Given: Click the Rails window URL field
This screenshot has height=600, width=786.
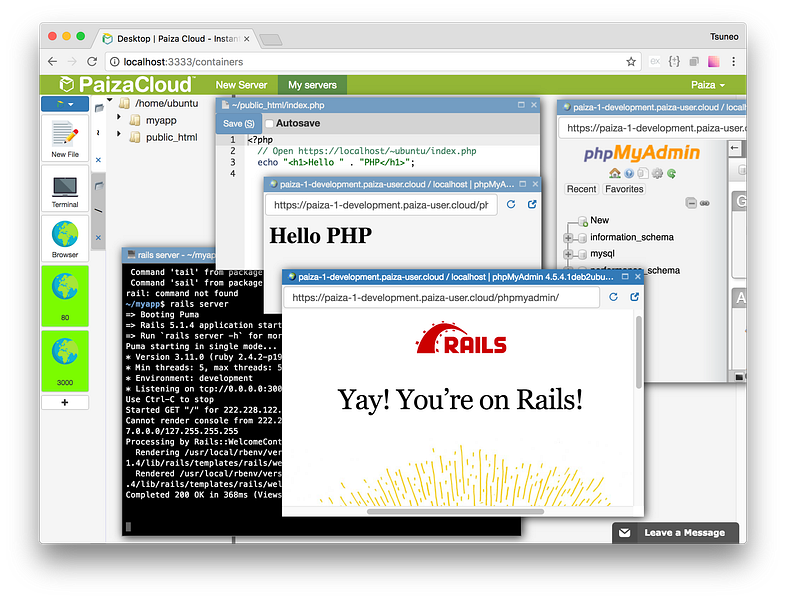Looking at the screenshot, I should click(x=442, y=298).
